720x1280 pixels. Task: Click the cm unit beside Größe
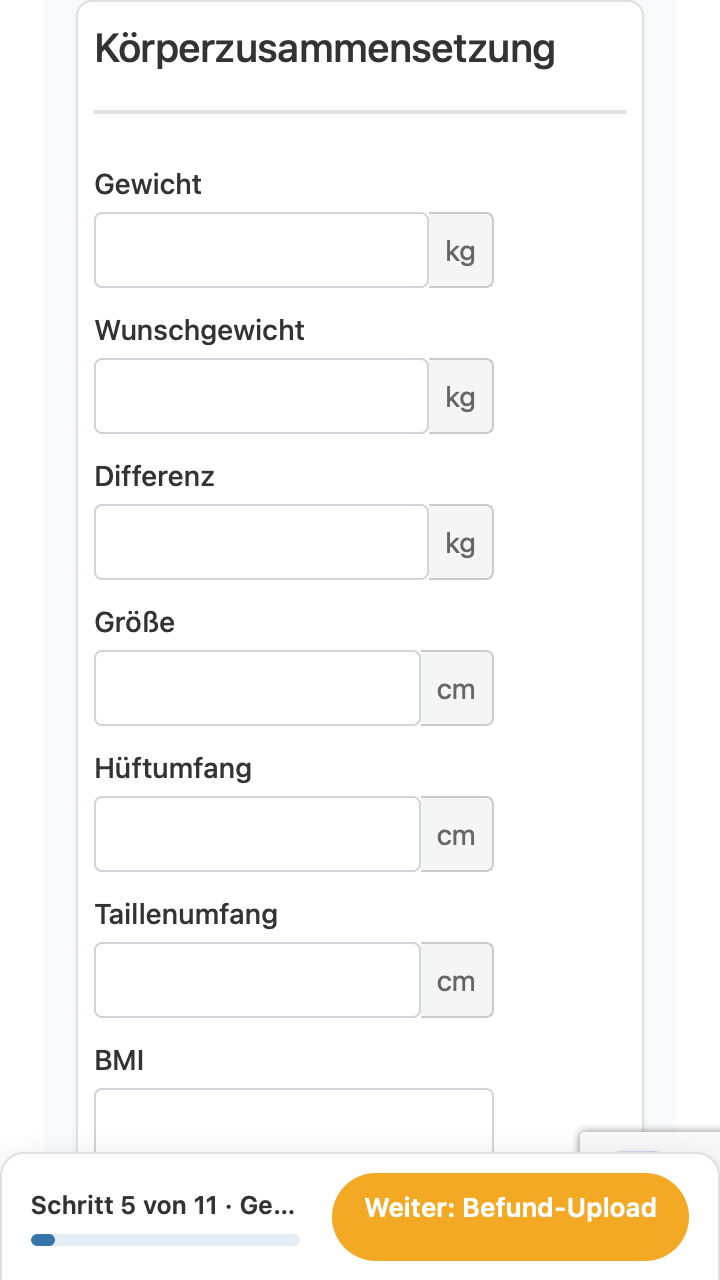click(x=456, y=688)
